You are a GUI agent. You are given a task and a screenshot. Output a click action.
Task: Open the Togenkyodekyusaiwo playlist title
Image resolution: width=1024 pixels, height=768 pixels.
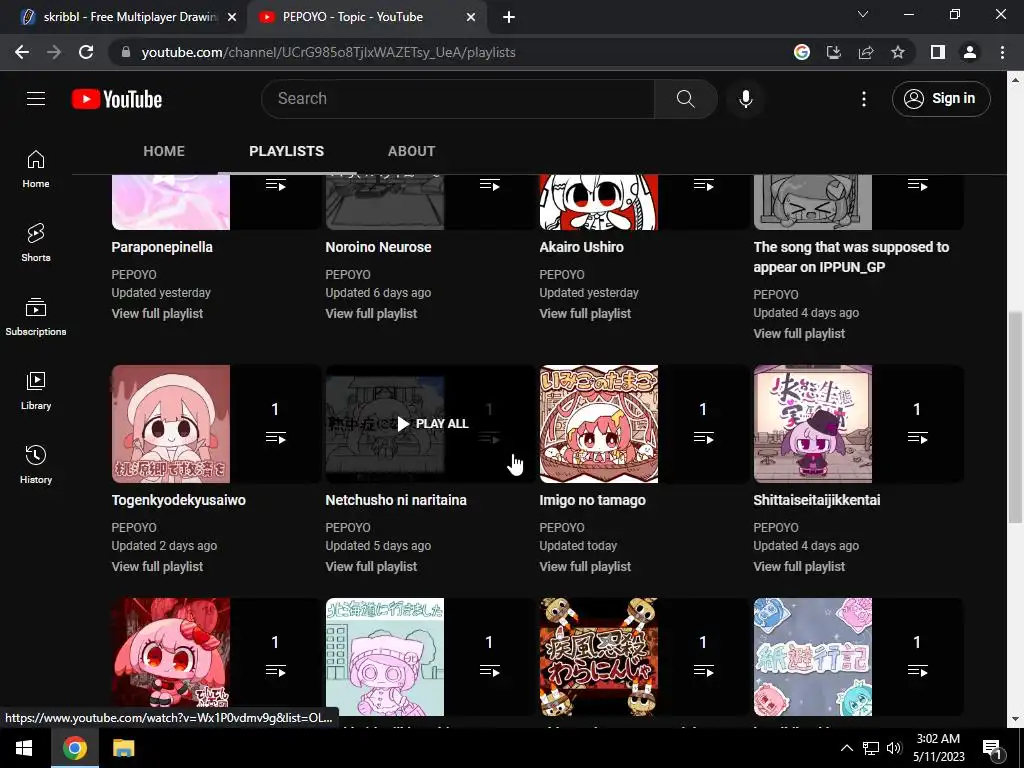tap(178, 500)
